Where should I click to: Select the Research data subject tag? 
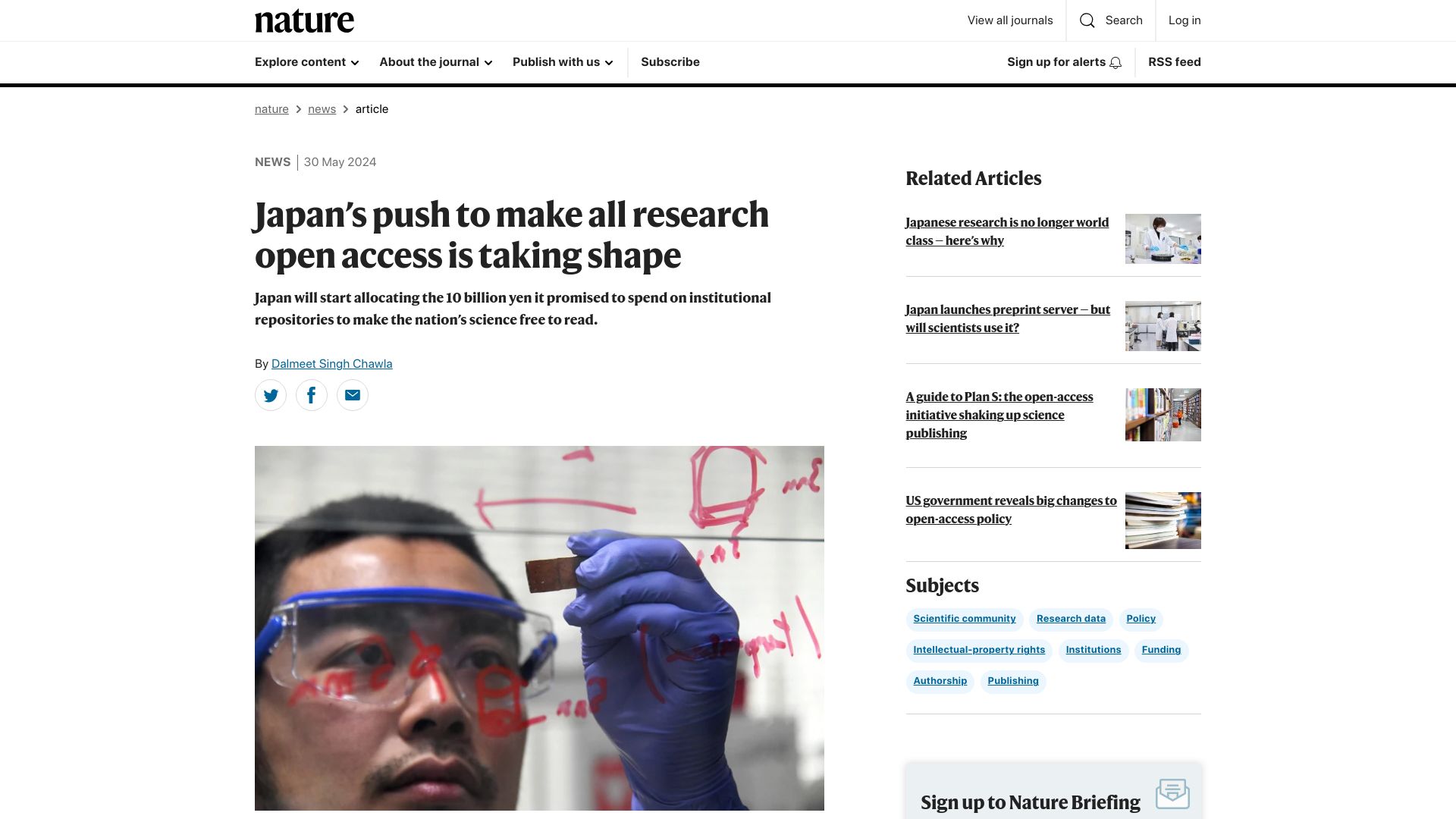(1071, 620)
